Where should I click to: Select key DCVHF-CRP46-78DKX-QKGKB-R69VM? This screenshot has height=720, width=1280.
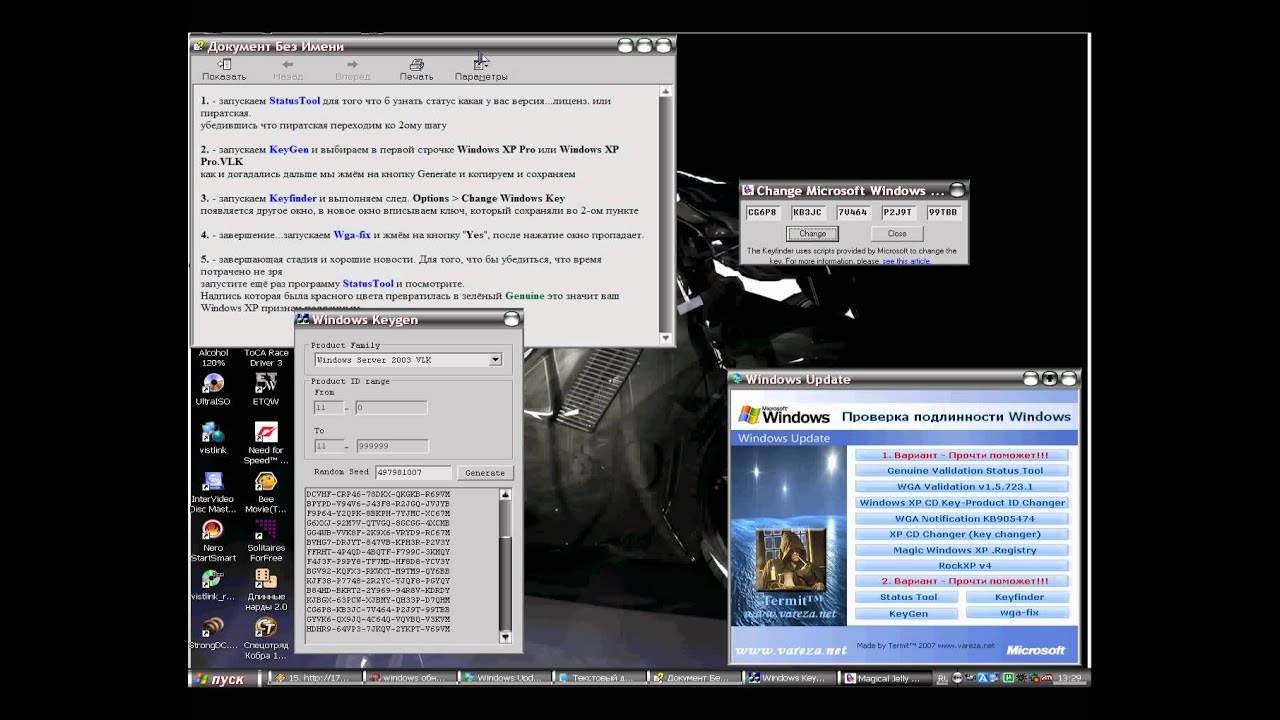[378, 495]
